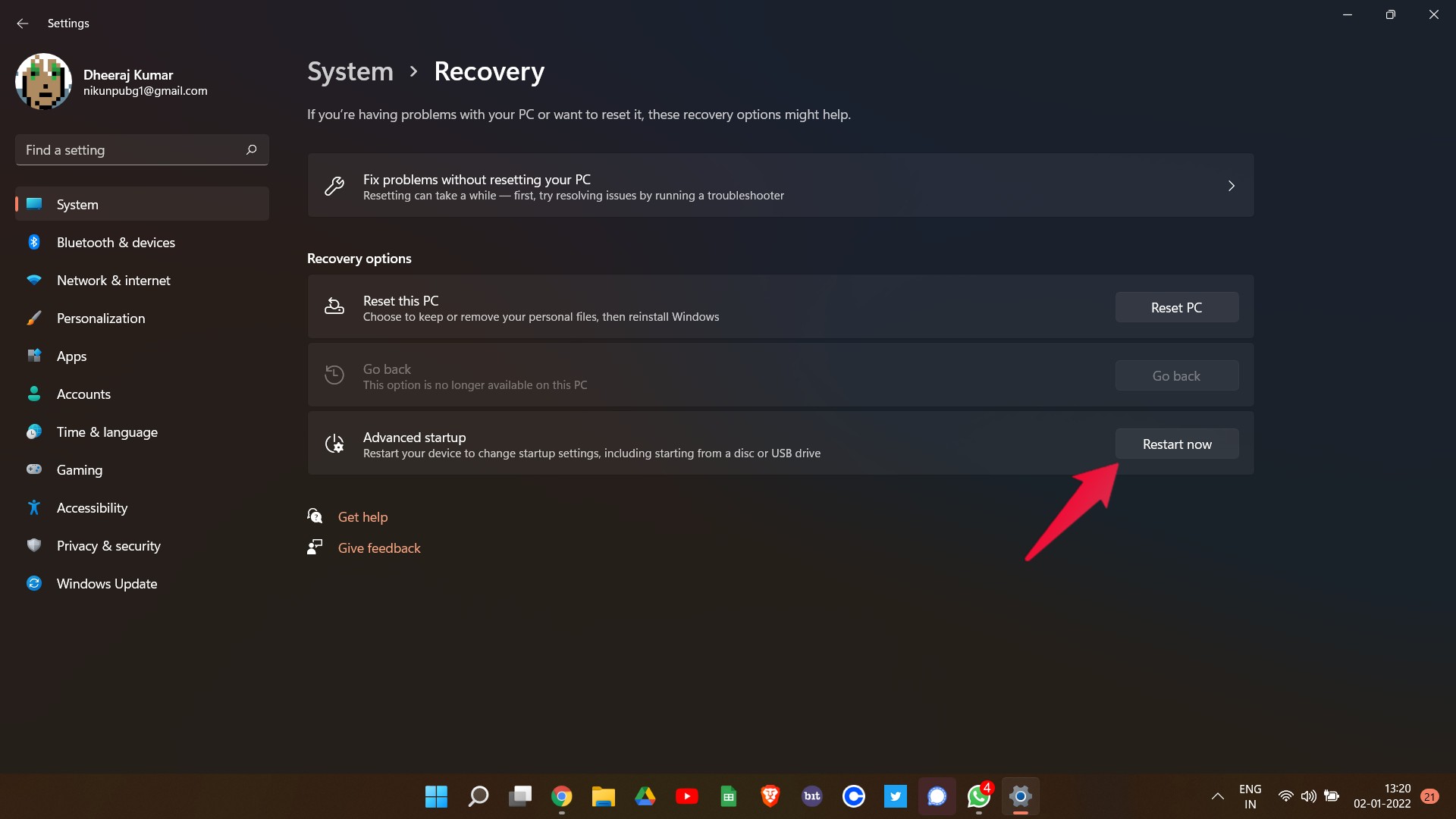Screen dimensions: 1456x819
Task: Open the Give feedback link
Action: [378, 548]
